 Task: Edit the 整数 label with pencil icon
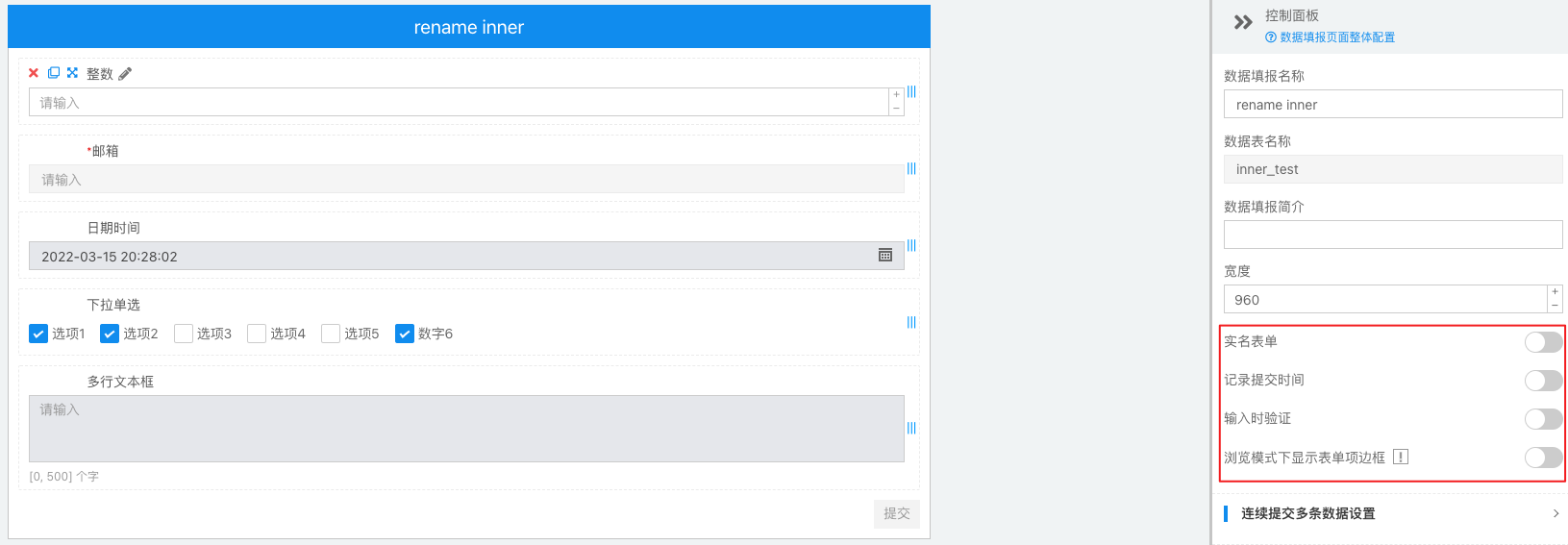(125, 74)
